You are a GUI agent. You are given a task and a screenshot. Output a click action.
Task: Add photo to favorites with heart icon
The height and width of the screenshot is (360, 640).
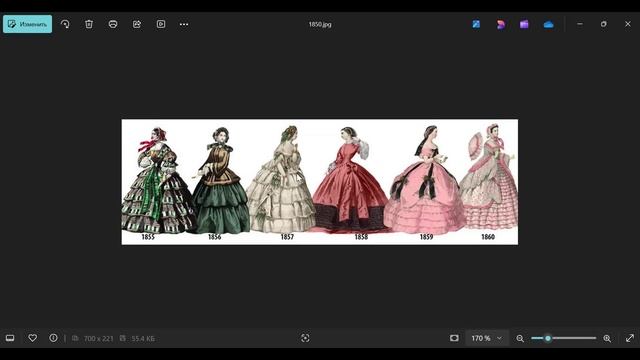coord(33,338)
